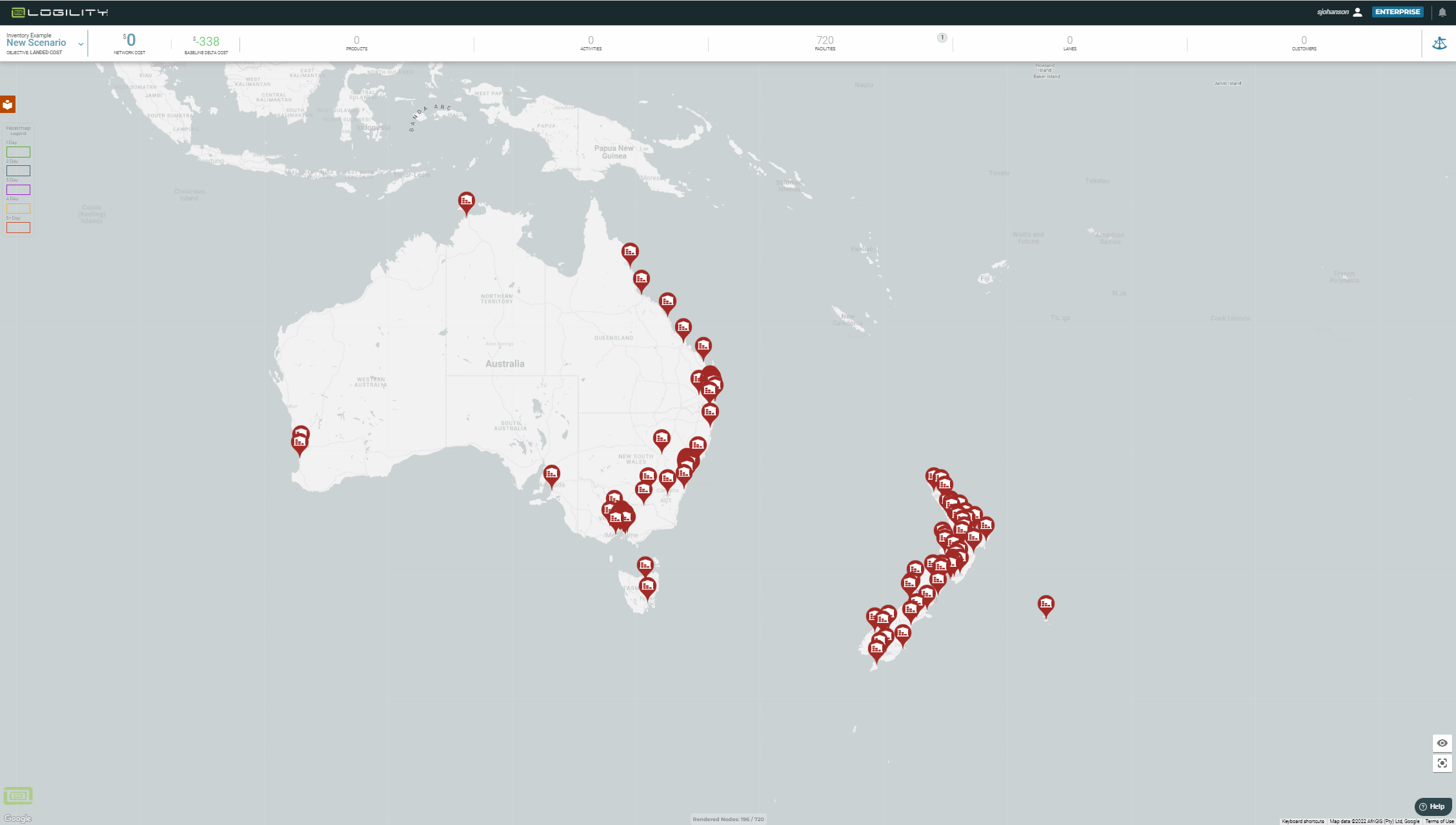Click the purple 3 Day heatmap swatch

pos(18,190)
